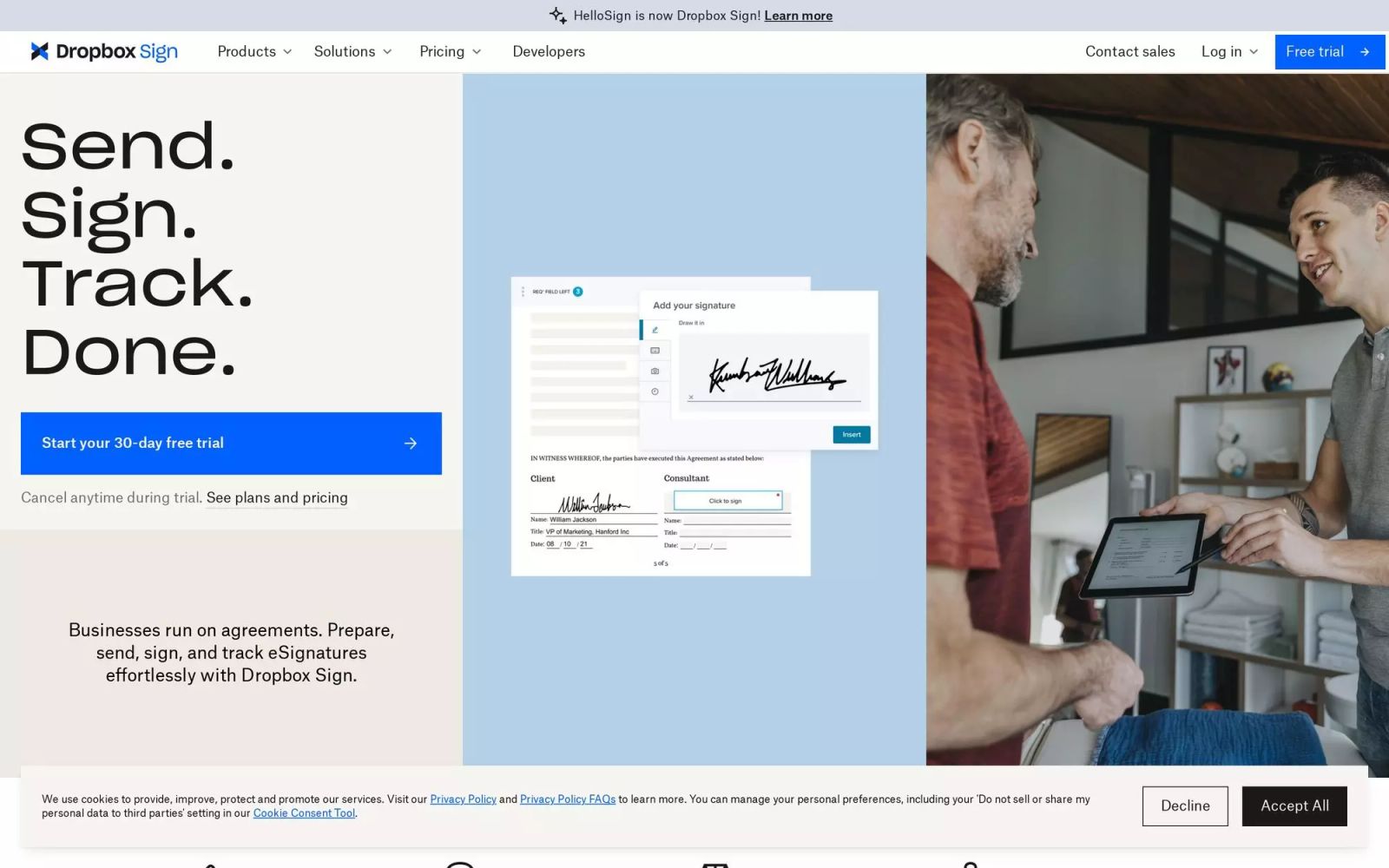The image size is (1389, 868).
Task: Start your 30-day free trial
Action: coord(231,444)
